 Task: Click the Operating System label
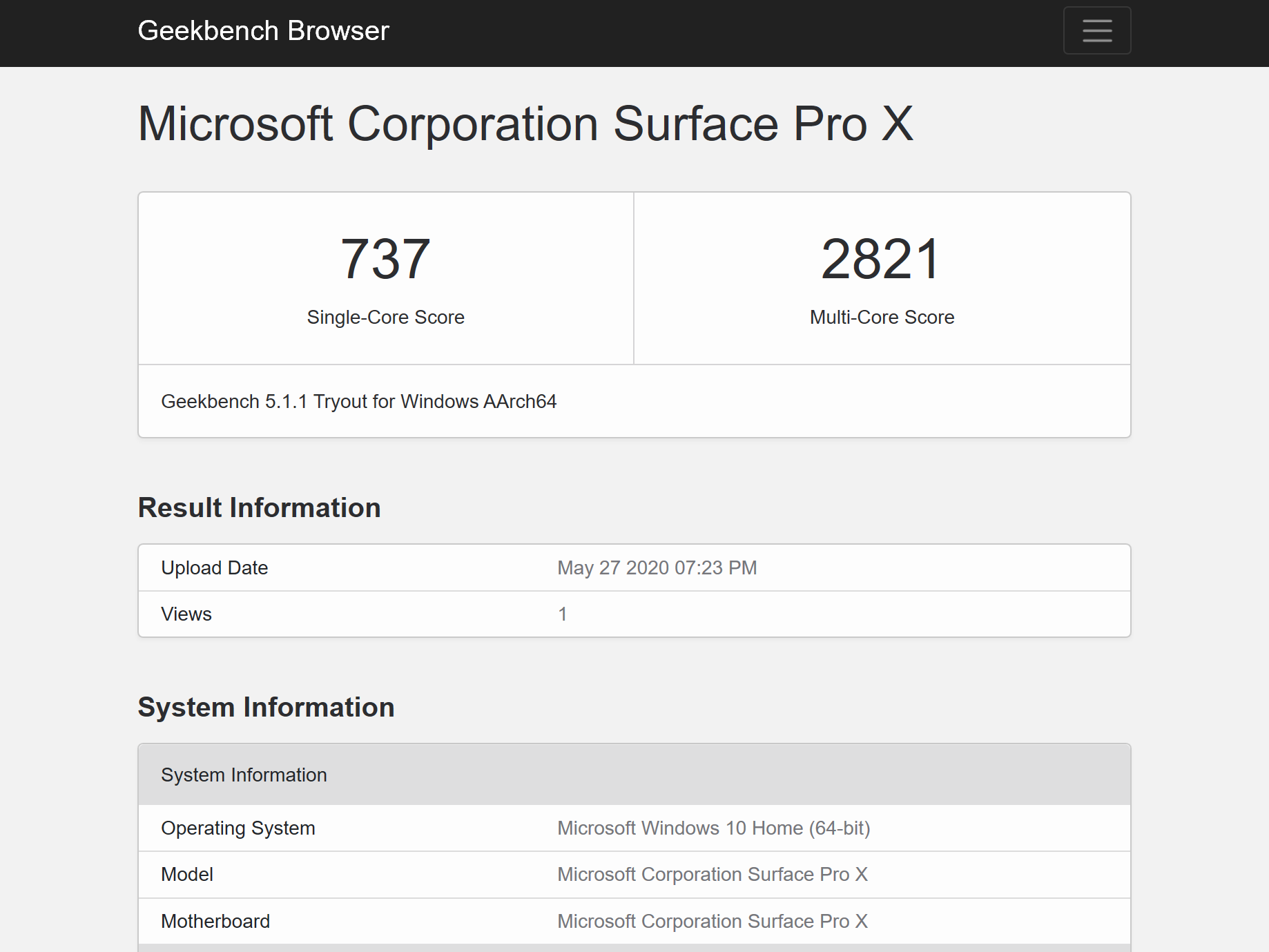[x=238, y=828]
